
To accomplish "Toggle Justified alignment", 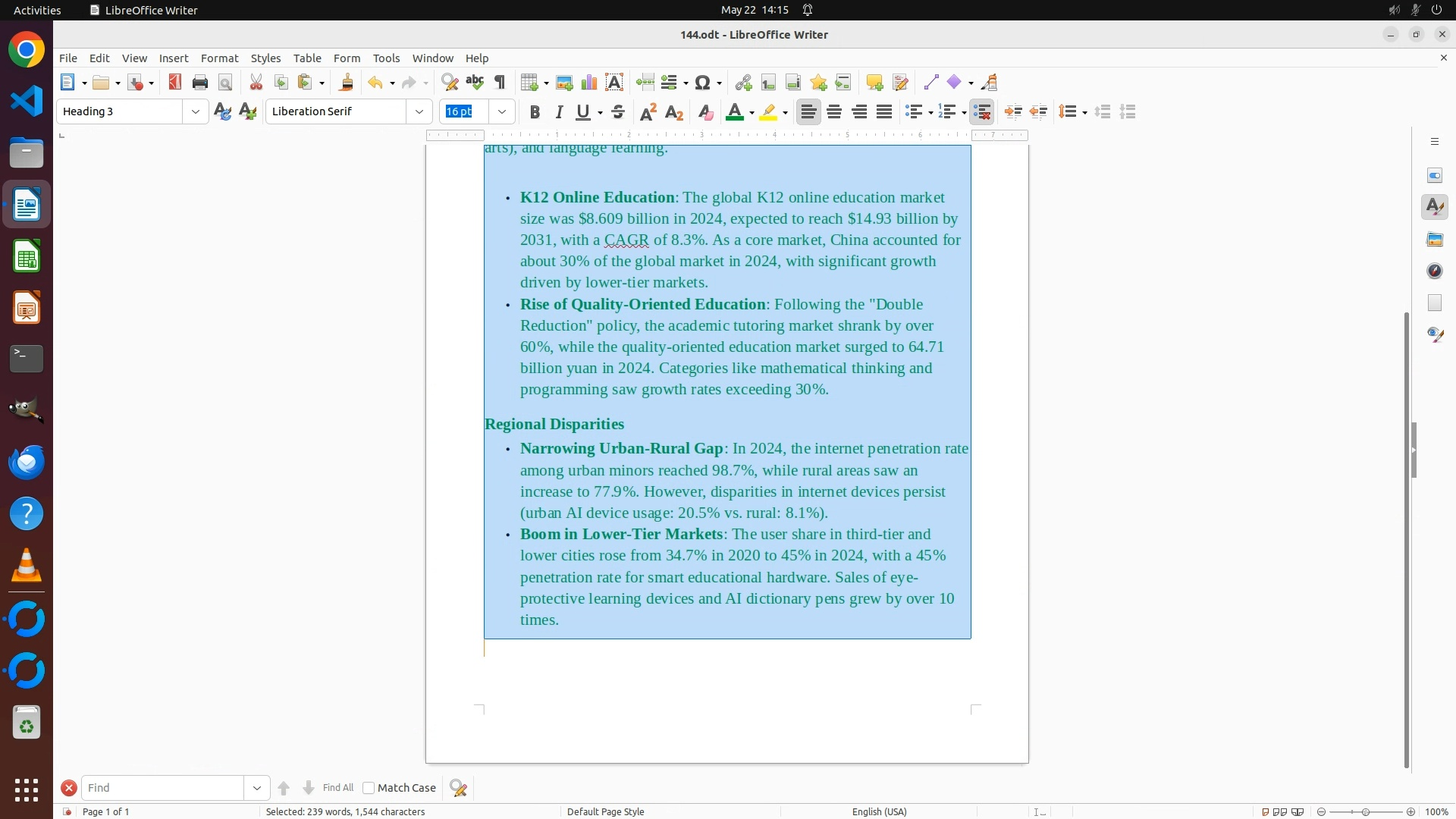I will pyautogui.click(x=884, y=112).
